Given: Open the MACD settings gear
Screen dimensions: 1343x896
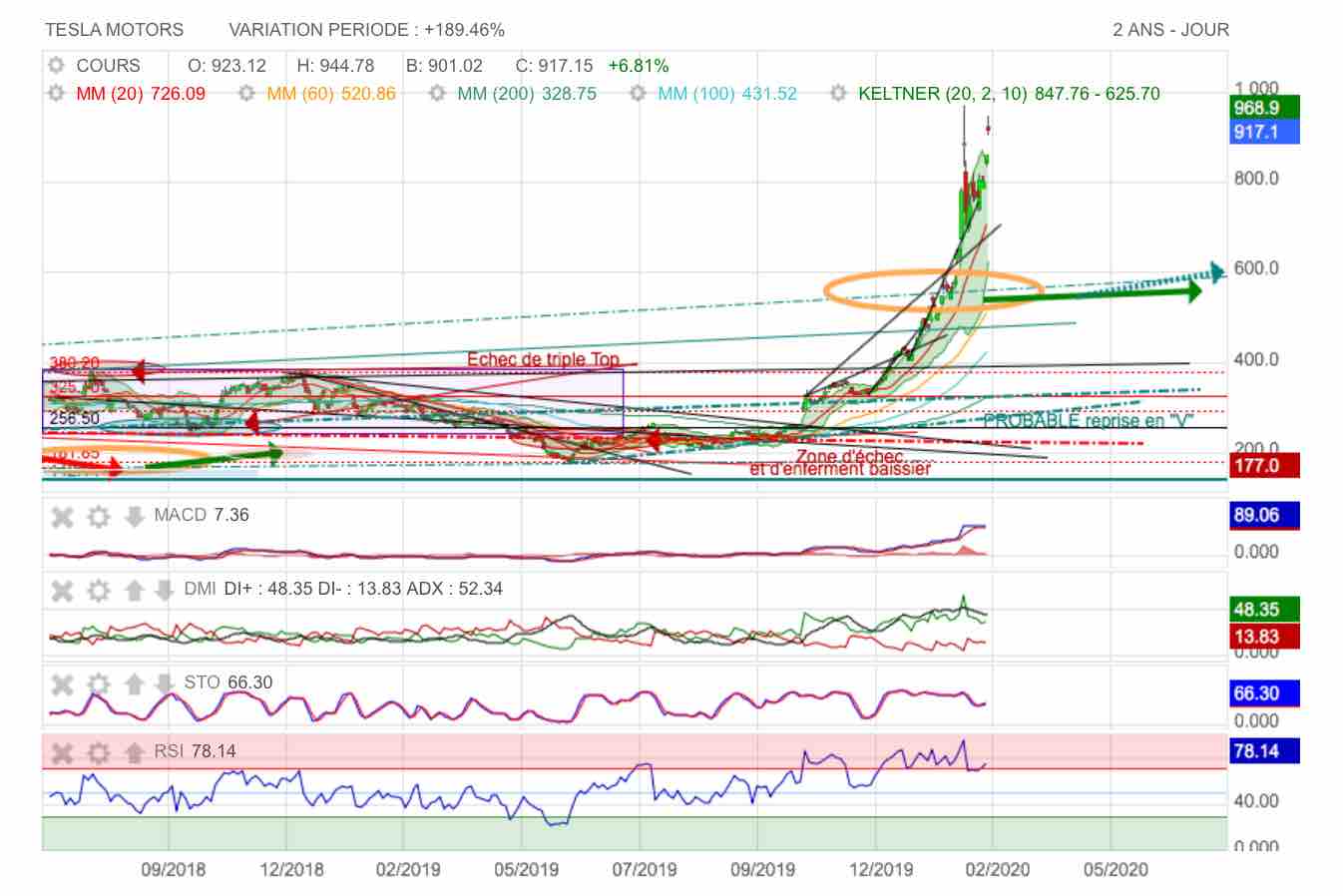Looking at the screenshot, I should [98, 517].
